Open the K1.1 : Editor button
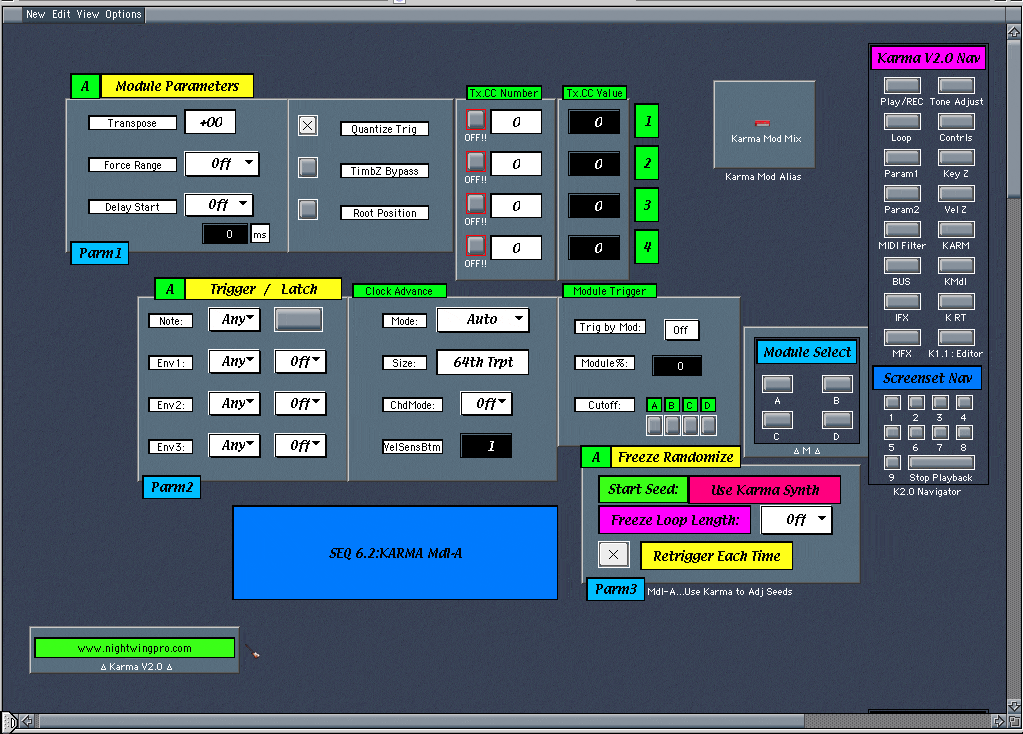The image size is (1023, 734). coord(956,338)
